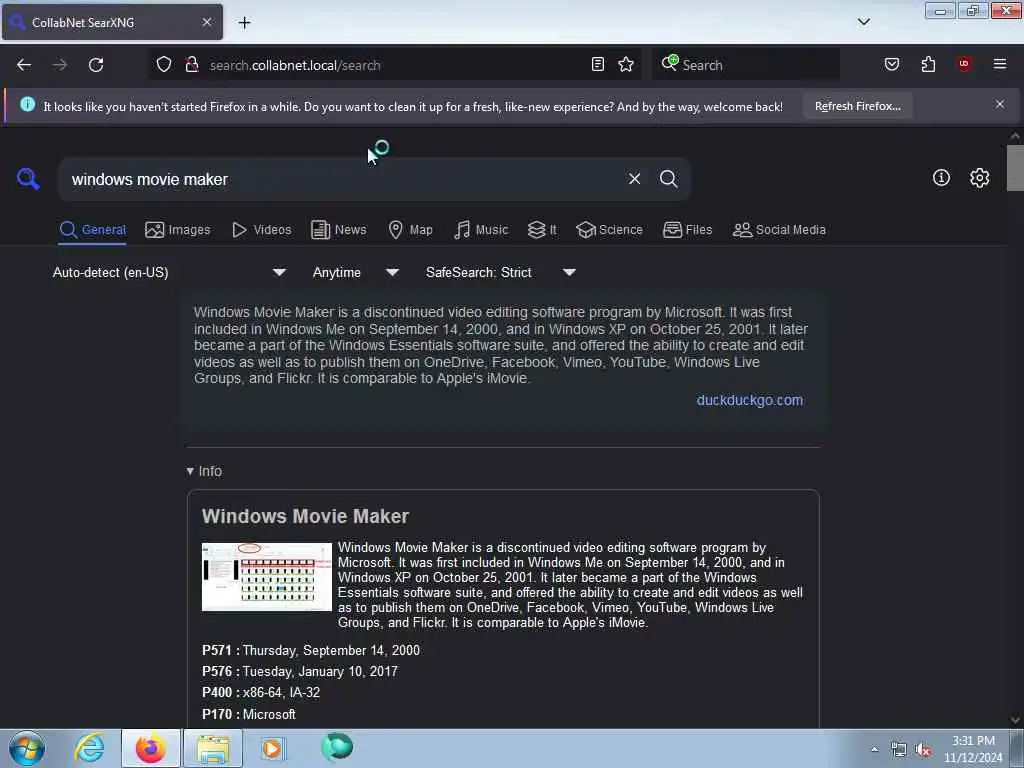Image resolution: width=1024 pixels, height=768 pixels.
Task: Switch to Firefox in the taskbar
Action: tap(151, 748)
